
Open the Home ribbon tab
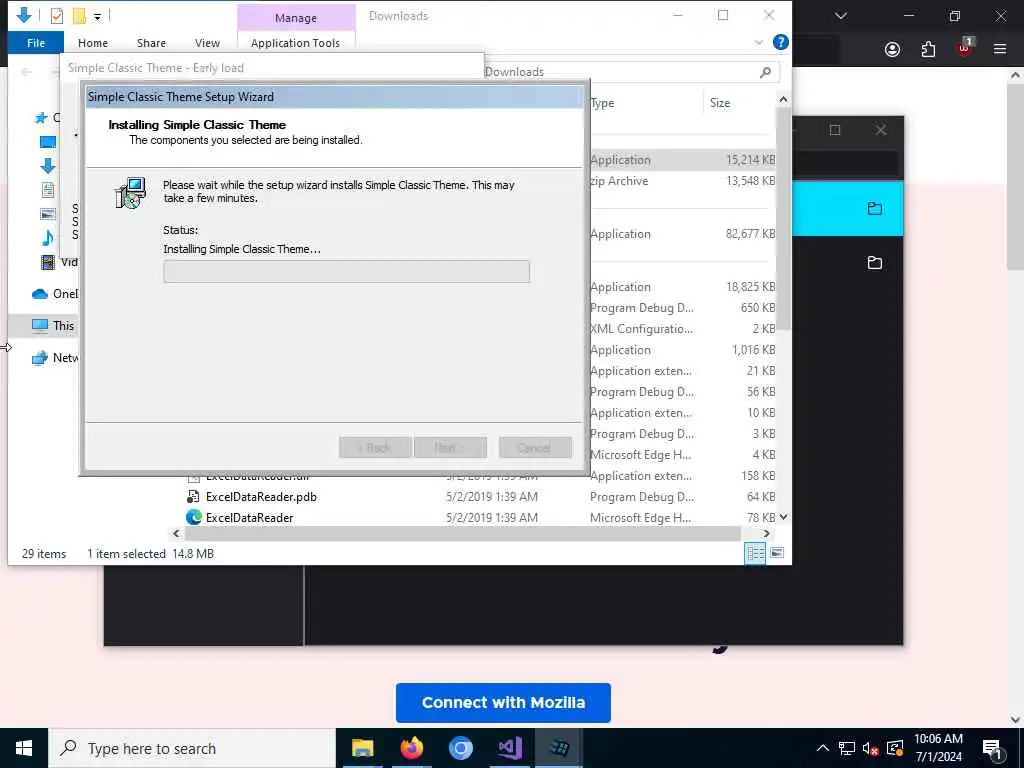(93, 42)
